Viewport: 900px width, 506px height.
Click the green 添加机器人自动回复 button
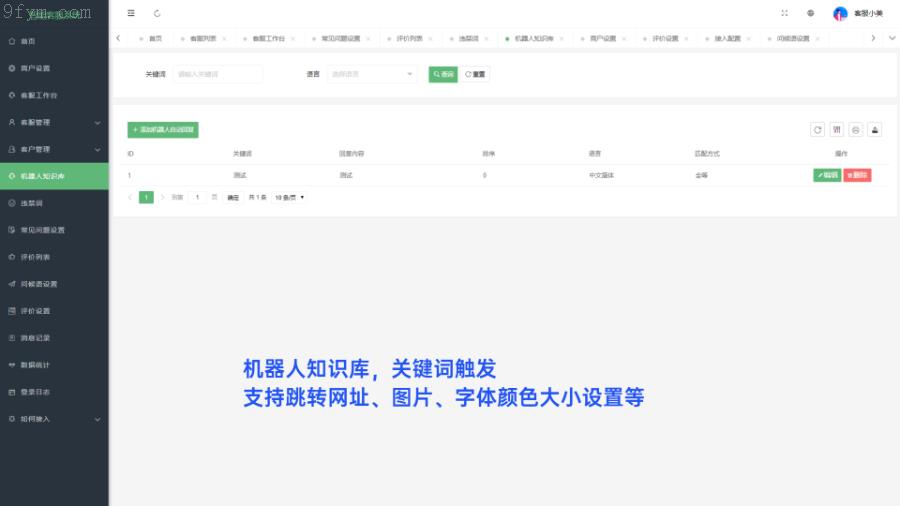[163, 129]
